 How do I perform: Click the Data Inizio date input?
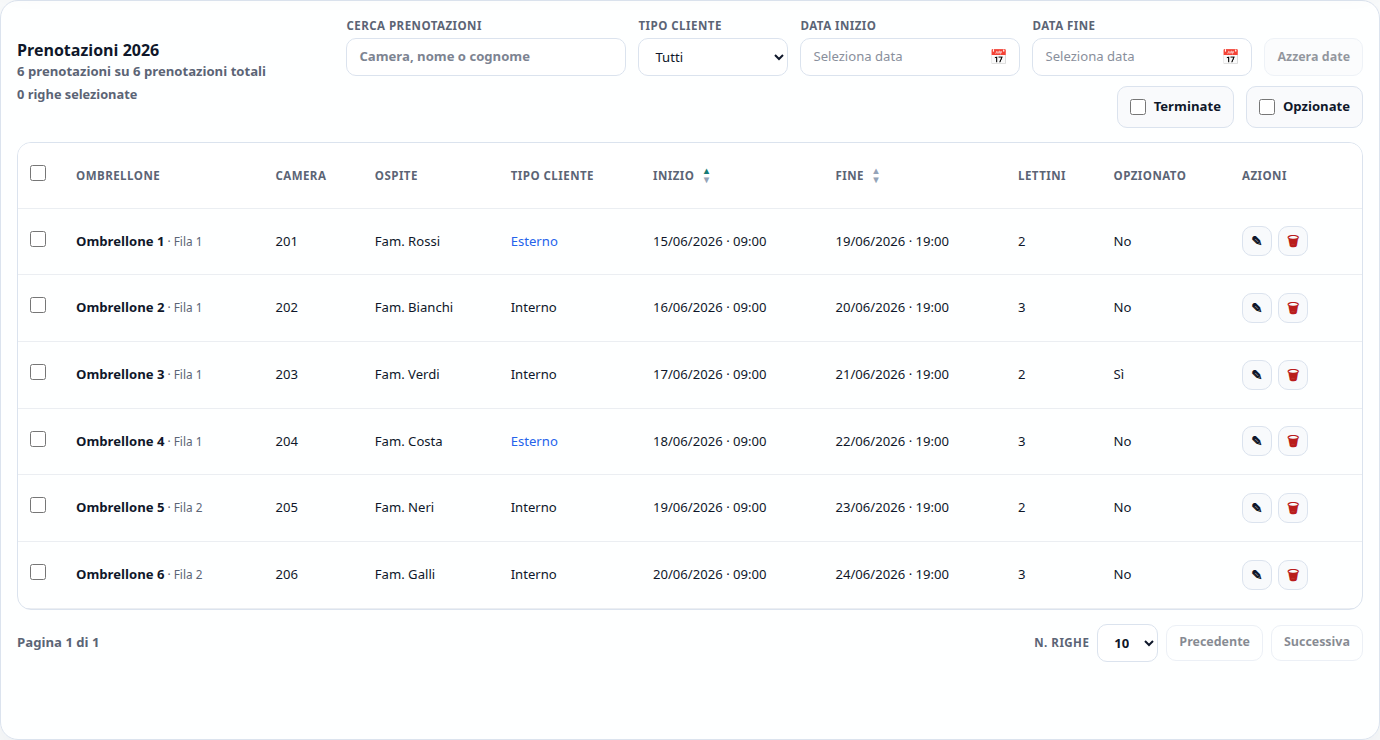coord(910,57)
